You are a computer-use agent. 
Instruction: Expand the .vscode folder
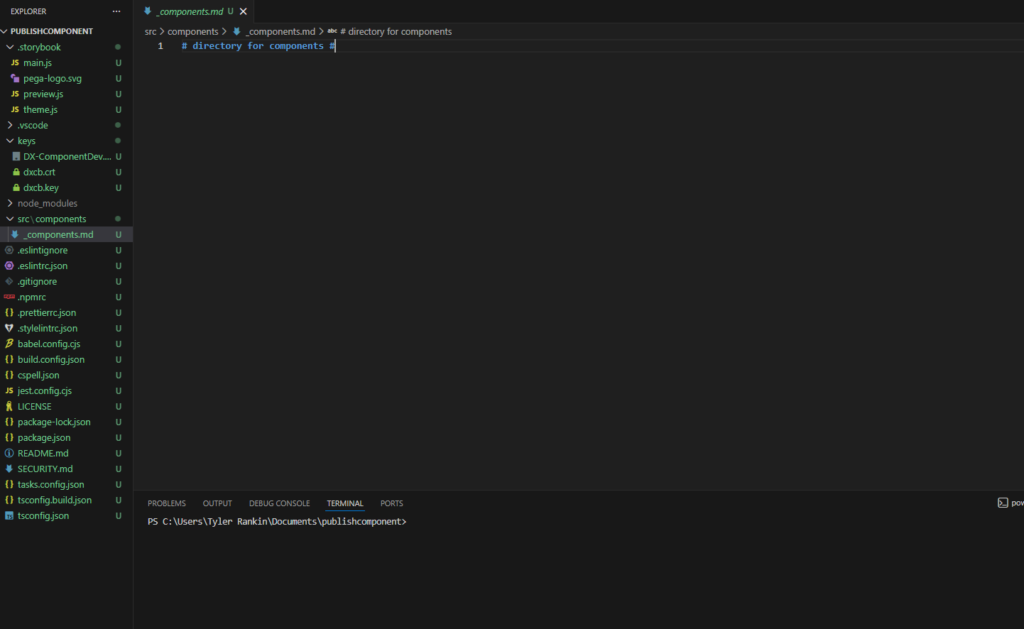10,125
